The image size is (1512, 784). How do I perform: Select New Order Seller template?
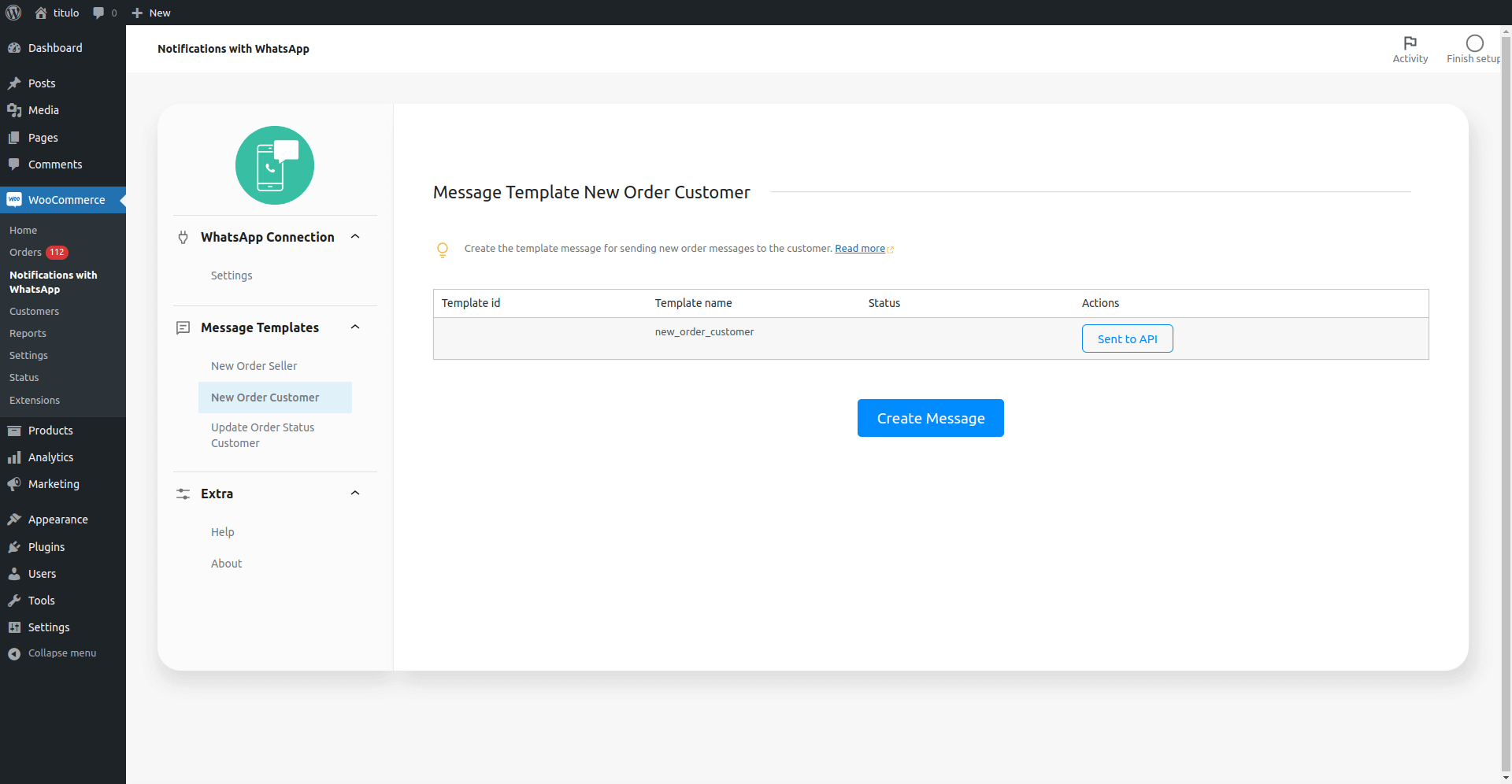254,365
